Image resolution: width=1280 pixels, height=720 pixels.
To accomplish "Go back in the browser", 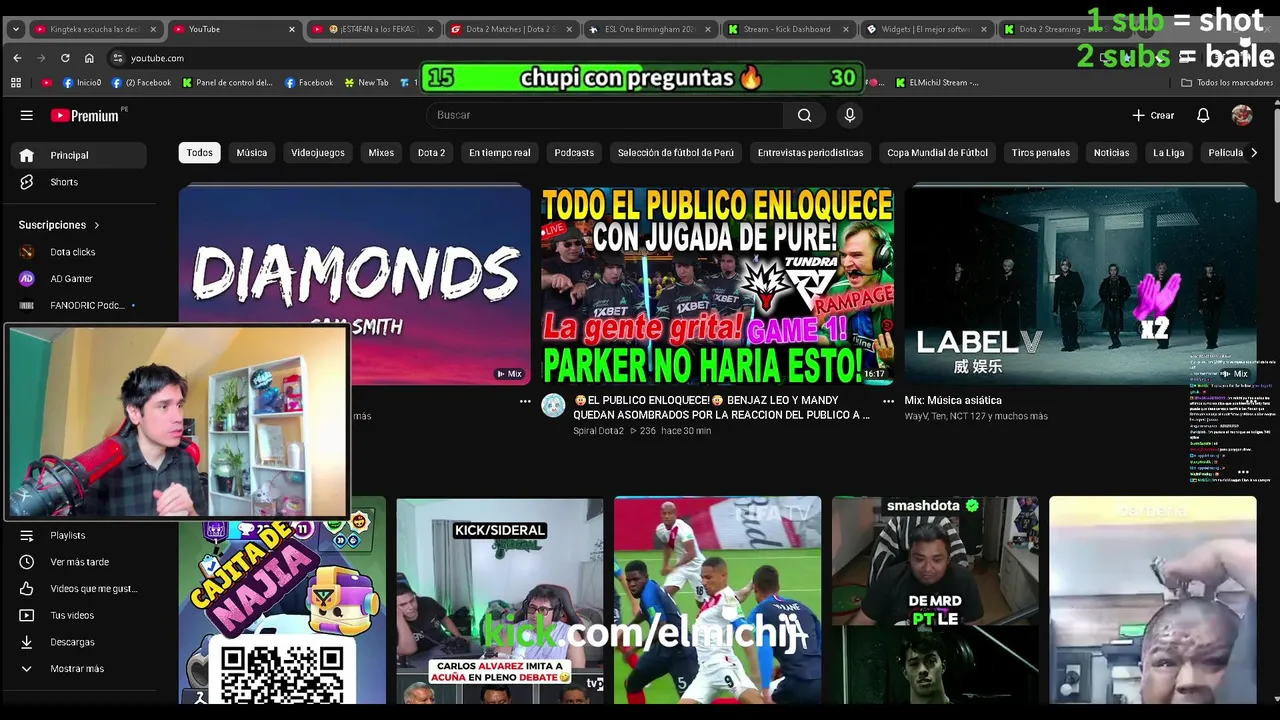I will pos(17,58).
